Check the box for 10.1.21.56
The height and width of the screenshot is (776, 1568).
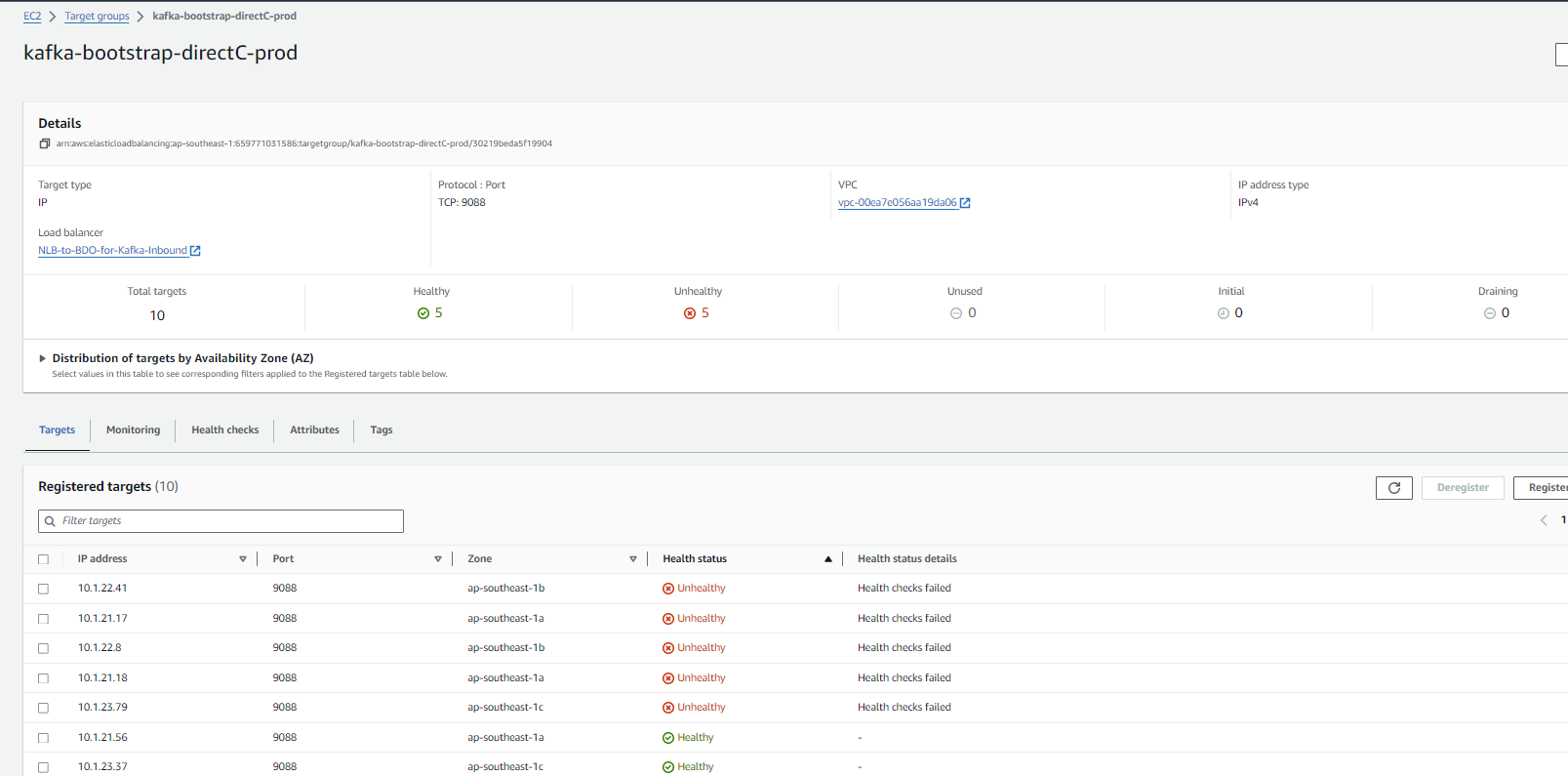tap(43, 738)
